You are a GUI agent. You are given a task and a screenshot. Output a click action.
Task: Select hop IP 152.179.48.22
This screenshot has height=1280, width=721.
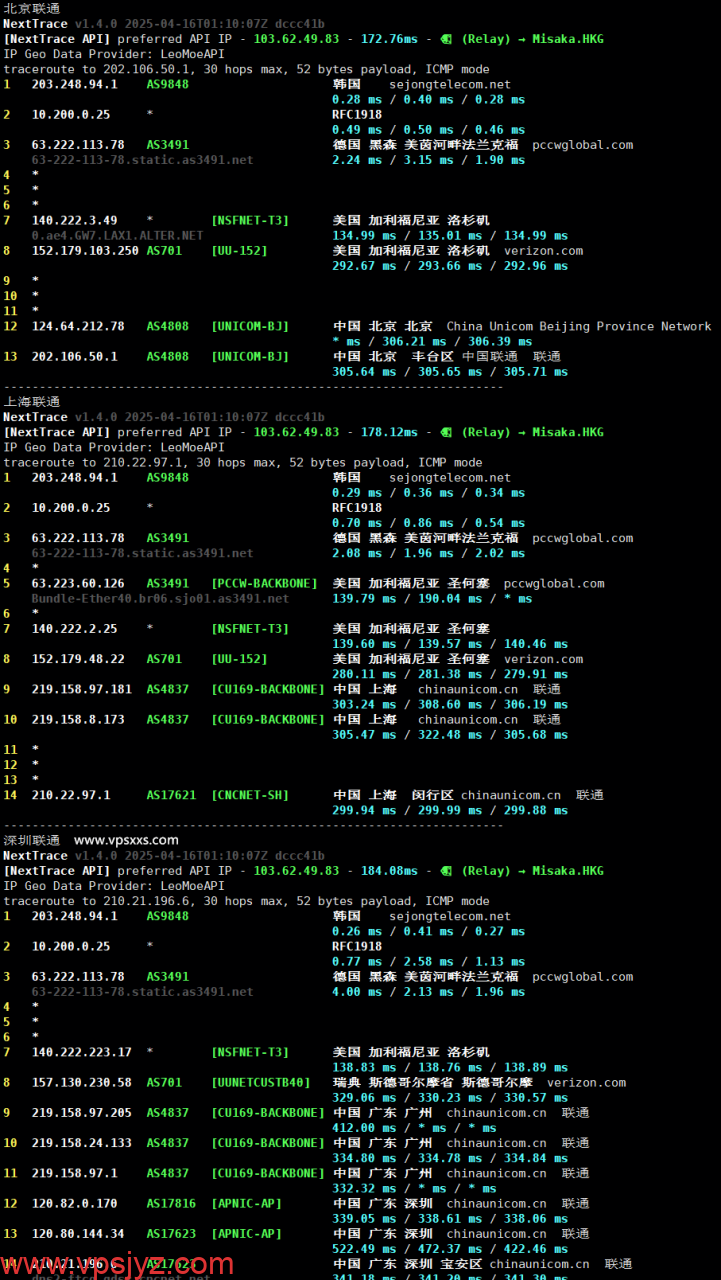click(x=78, y=659)
